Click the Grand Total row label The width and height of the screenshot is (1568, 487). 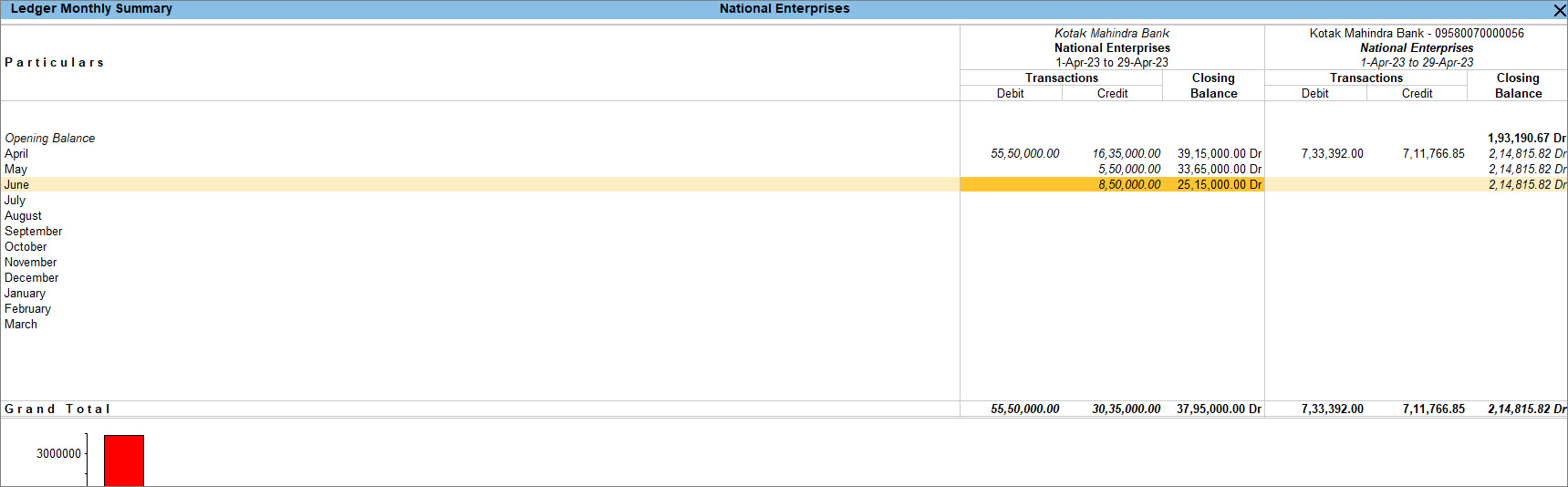pyautogui.click(x=57, y=409)
